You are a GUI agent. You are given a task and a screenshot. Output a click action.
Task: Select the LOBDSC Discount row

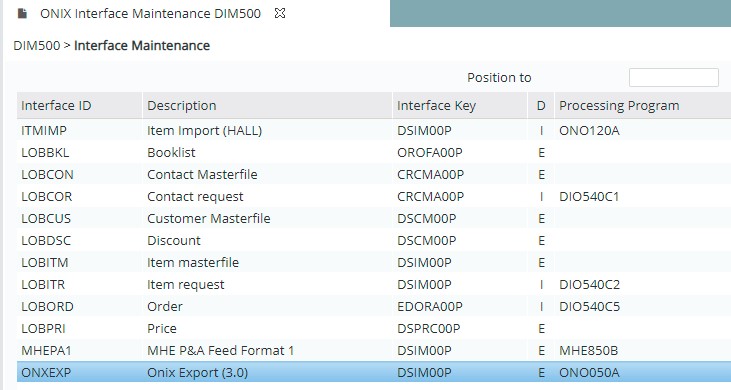(x=374, y=240)
